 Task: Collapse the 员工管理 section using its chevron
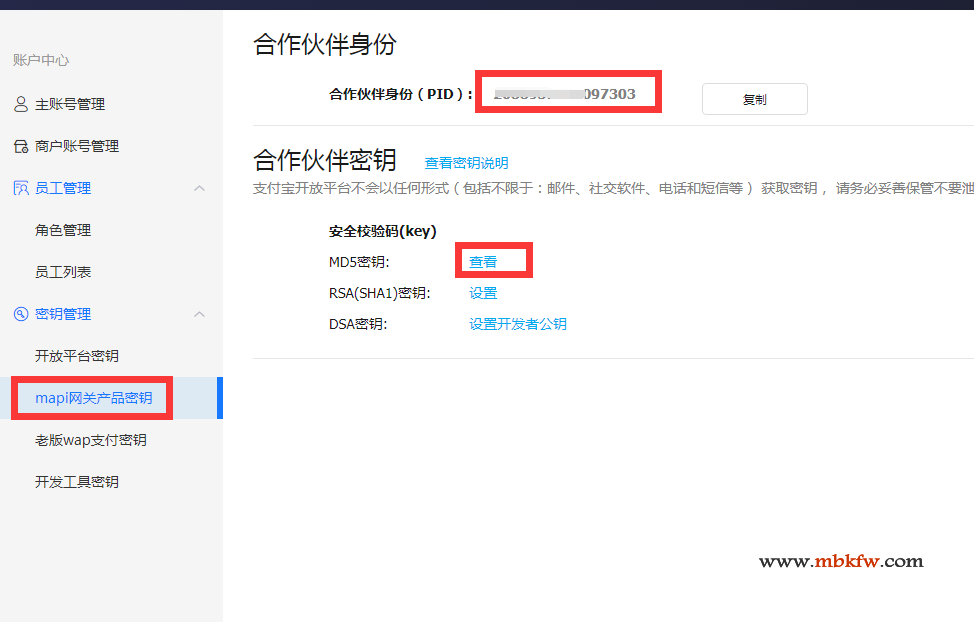(x=199, y=188)
